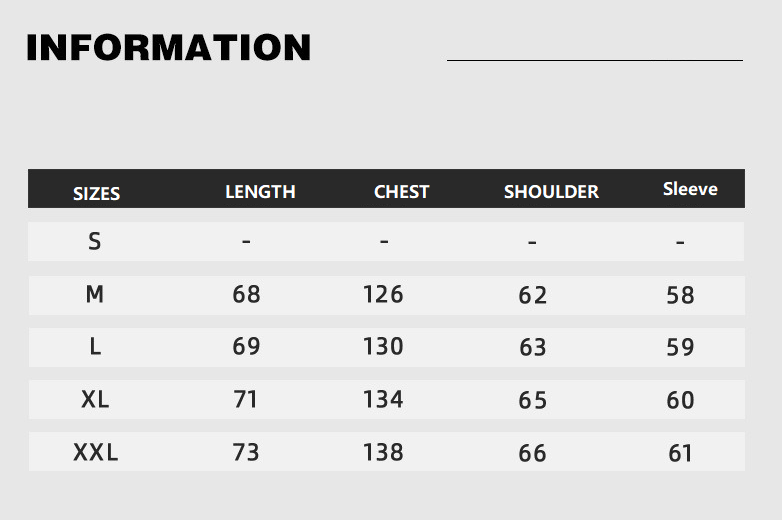782x520 pixels.
Task: Click chest value 138 for size XXL
Action: (383, 452)
